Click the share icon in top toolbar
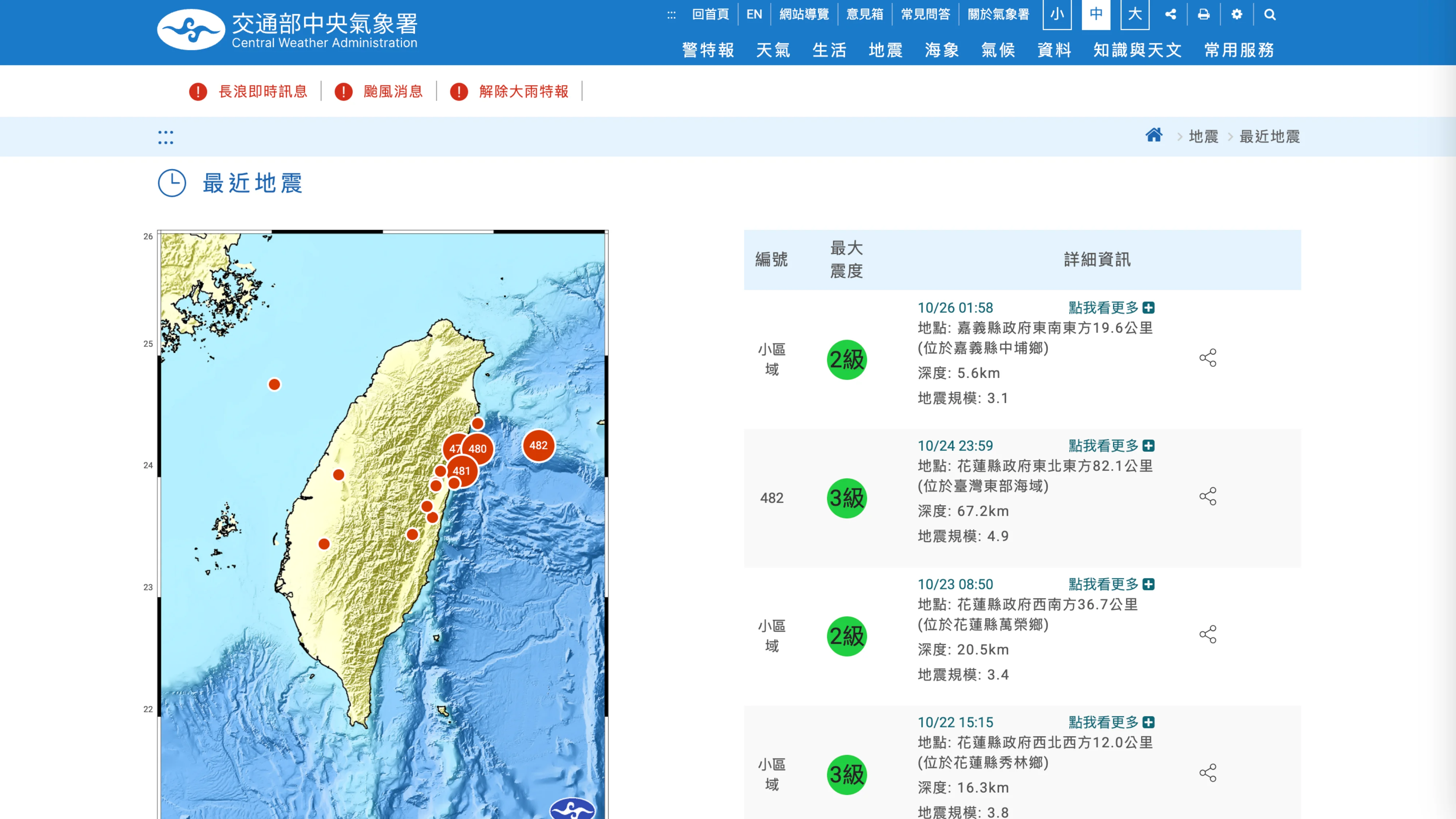 pyautogui.click(x=1171, y=15)
